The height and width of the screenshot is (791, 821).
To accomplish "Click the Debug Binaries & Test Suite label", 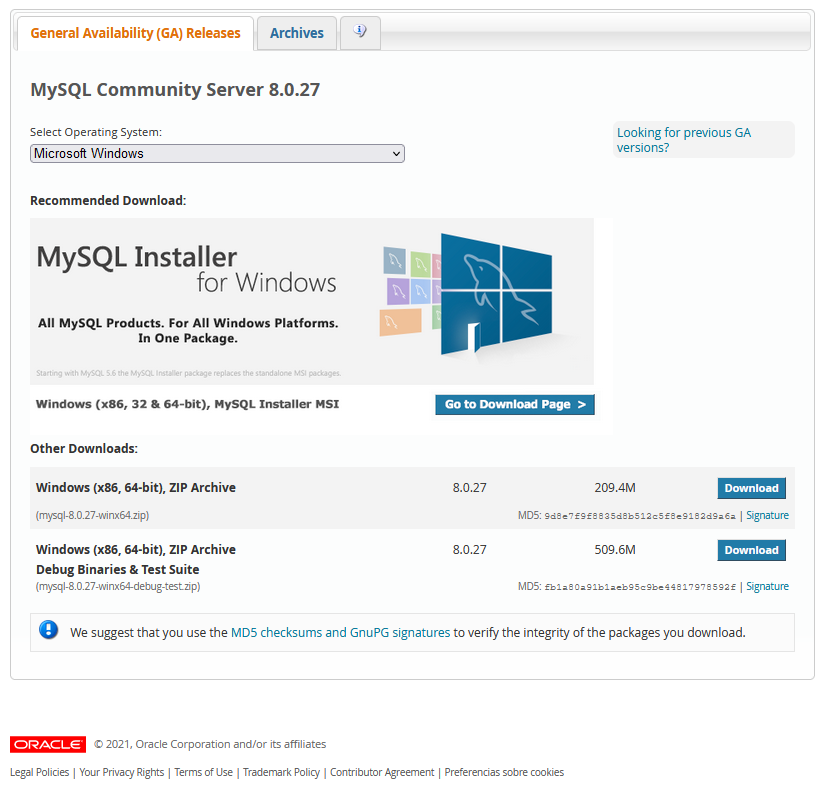I will point(118,570).
